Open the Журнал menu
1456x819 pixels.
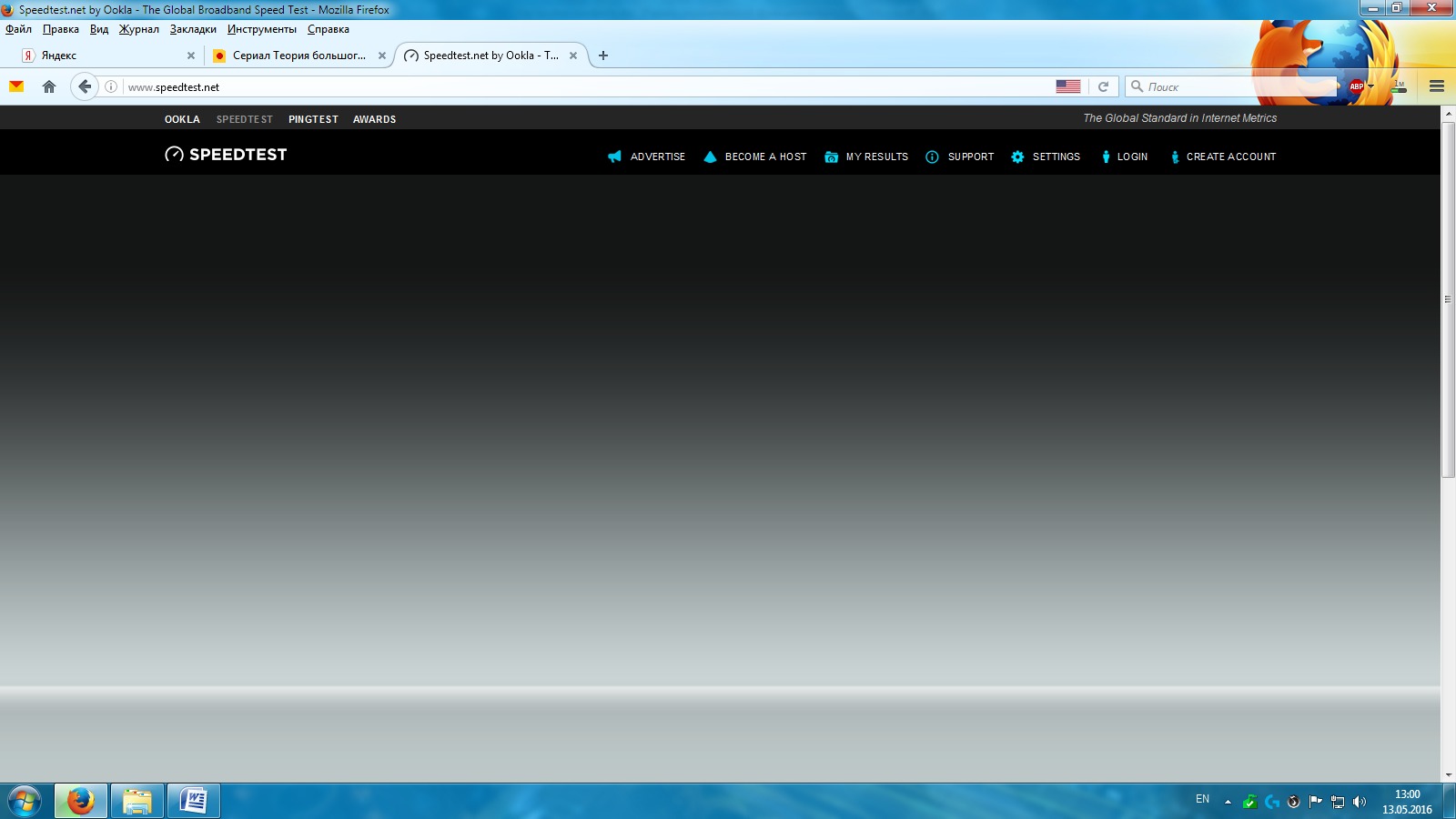(x=139, y=29)
